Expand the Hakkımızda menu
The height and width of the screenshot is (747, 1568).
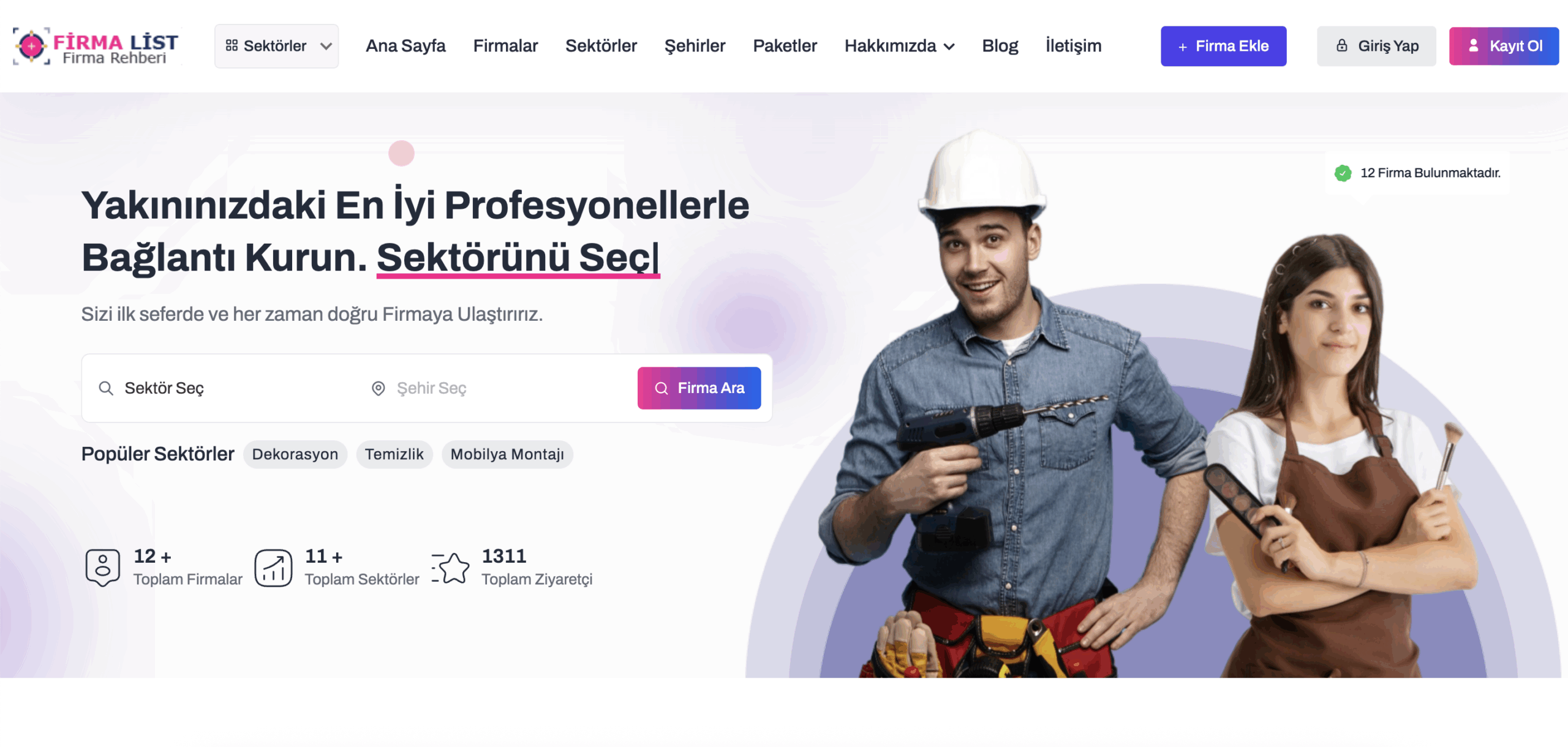(899, 46)
